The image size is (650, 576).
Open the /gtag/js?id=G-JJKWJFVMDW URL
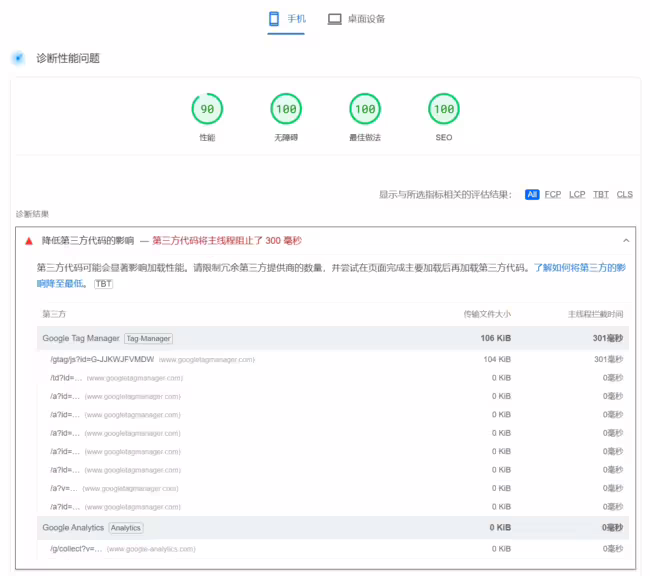(102, 359)
